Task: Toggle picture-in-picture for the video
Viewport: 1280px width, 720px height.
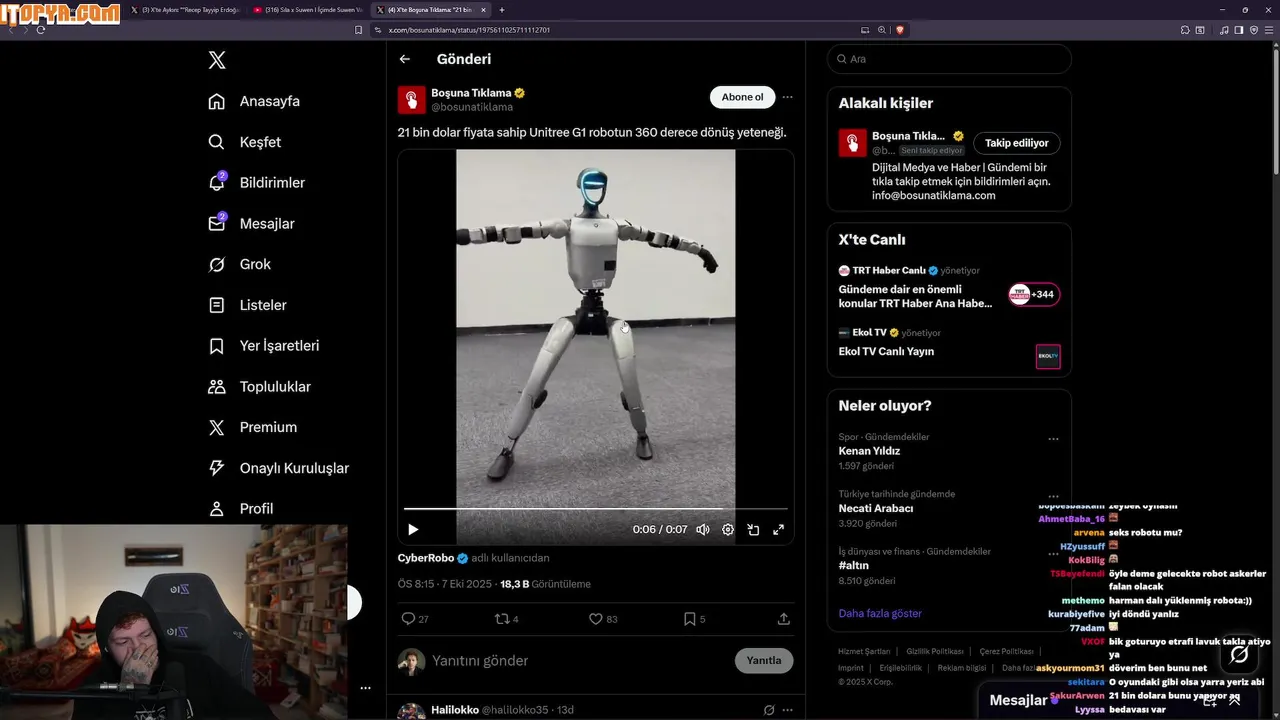Action: click(x=753, y=530)
